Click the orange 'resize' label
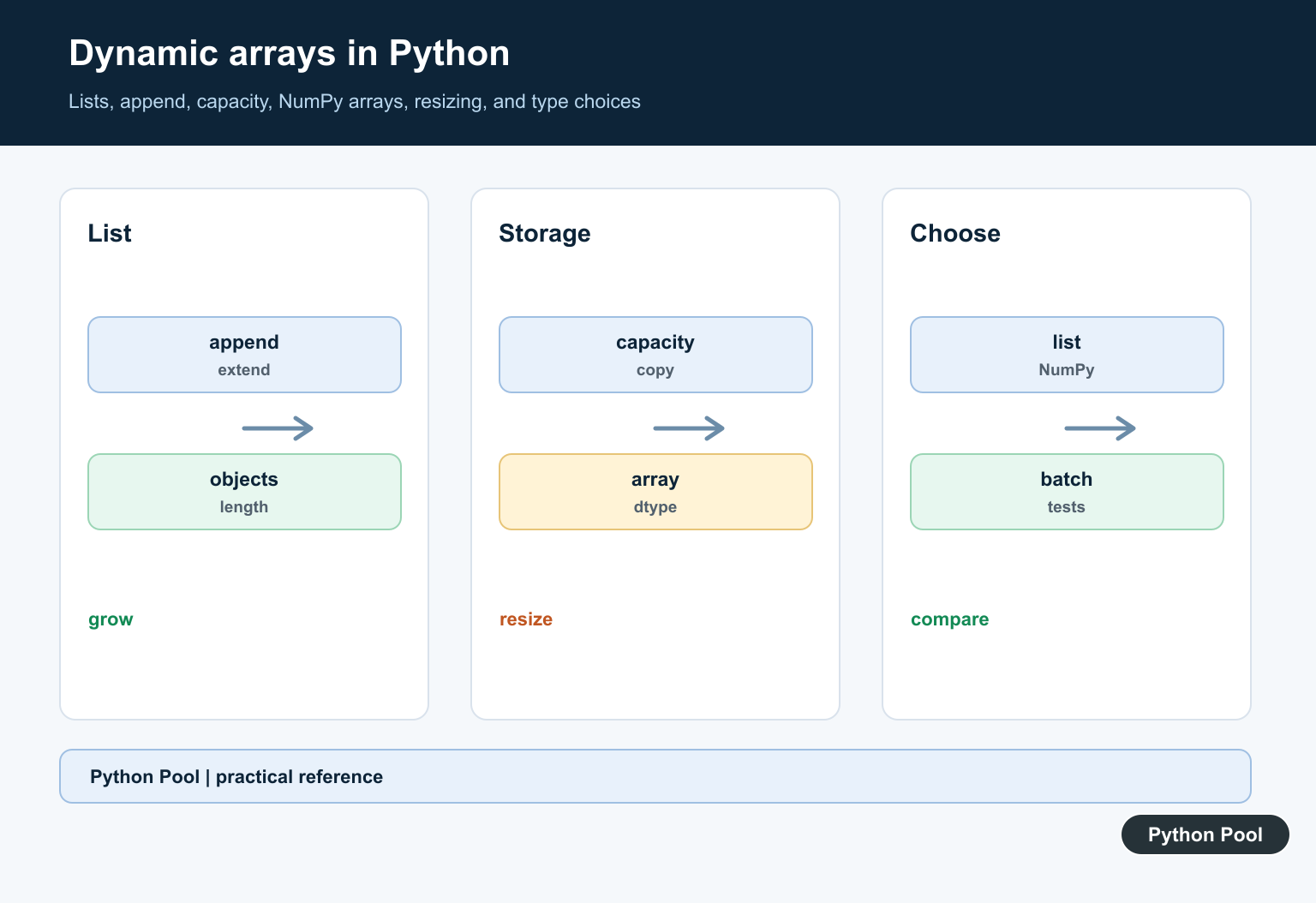The height and width of the screenshot is (903, 1316). 526,619
